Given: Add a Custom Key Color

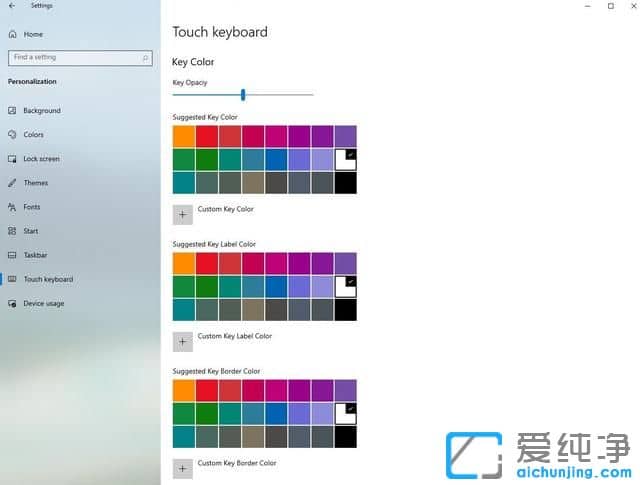Looking at the screenshot, I should pyautogui.click(x=183, y=214).
